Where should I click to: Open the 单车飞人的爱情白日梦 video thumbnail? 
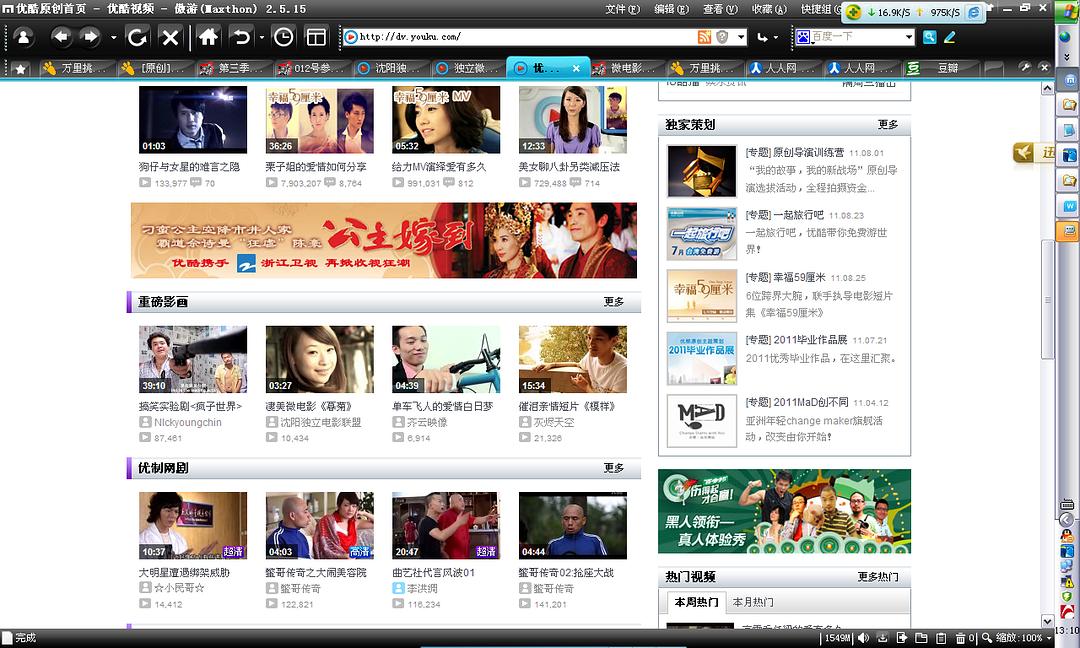[445, 359]
